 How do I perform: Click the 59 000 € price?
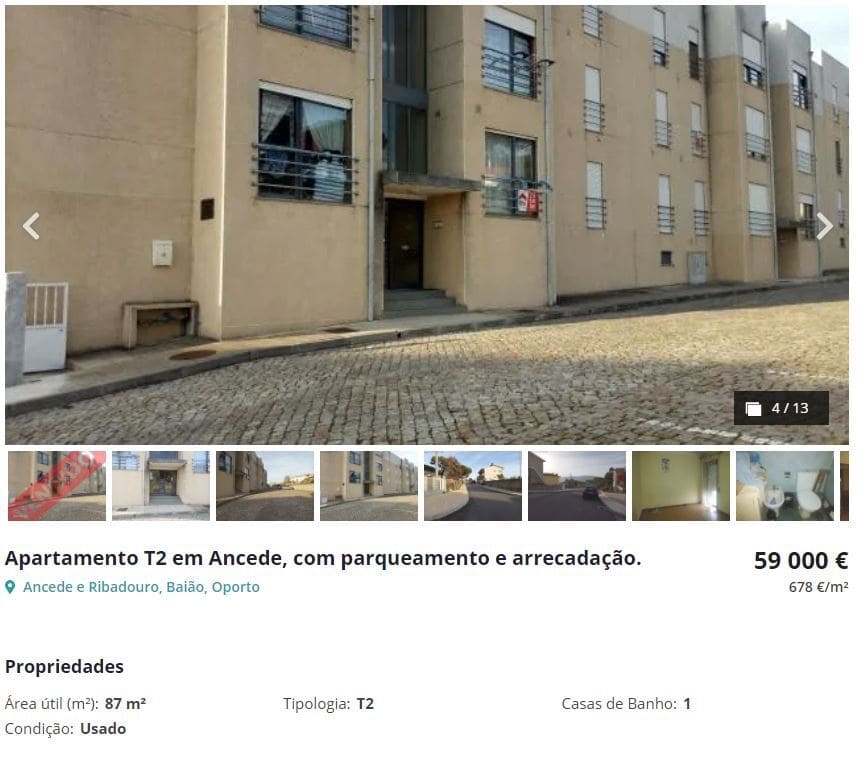pos(801,560)
